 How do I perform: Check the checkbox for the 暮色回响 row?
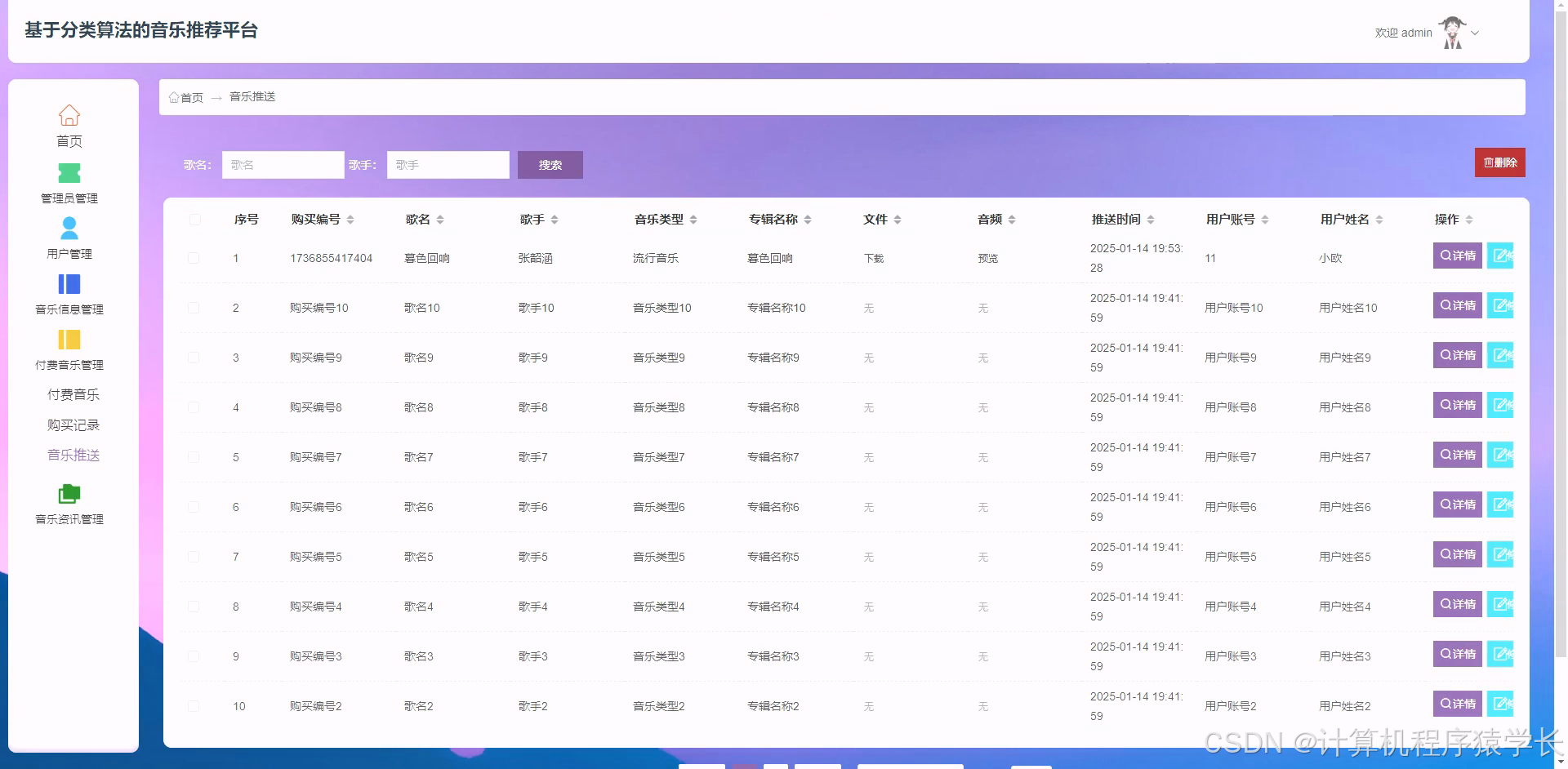coord(194,258)
